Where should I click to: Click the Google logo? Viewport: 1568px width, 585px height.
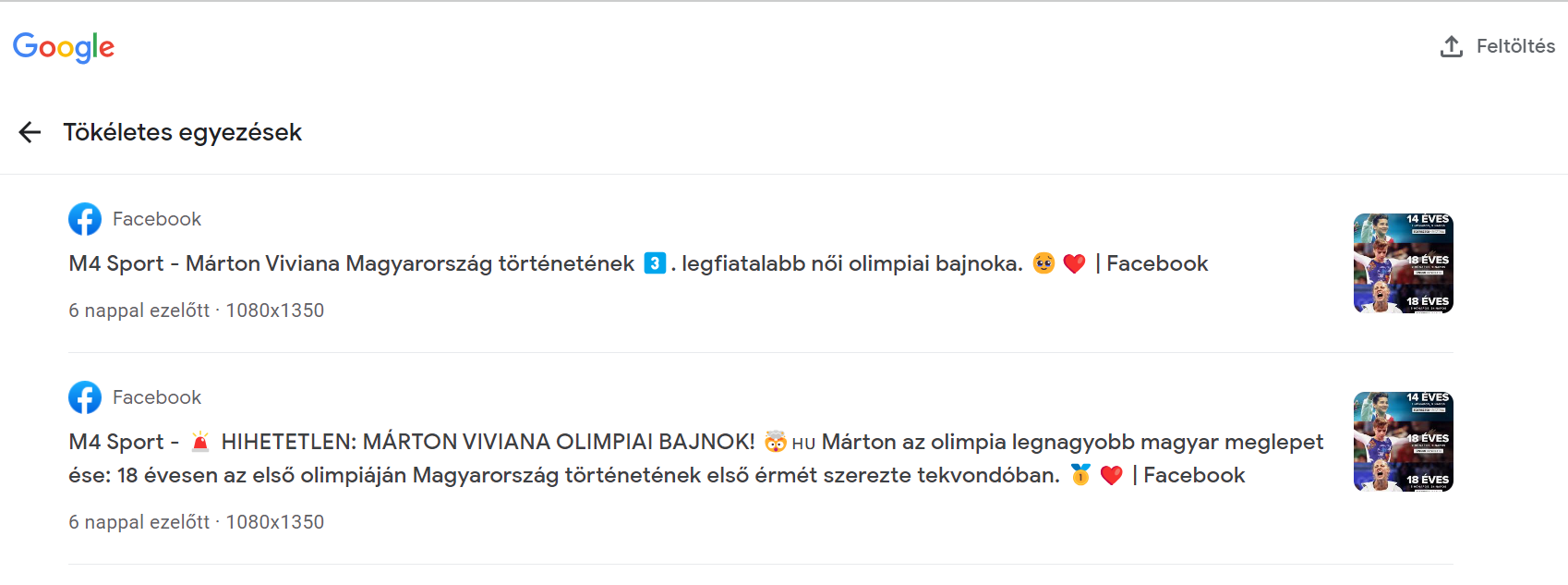(x=64, y=47)
